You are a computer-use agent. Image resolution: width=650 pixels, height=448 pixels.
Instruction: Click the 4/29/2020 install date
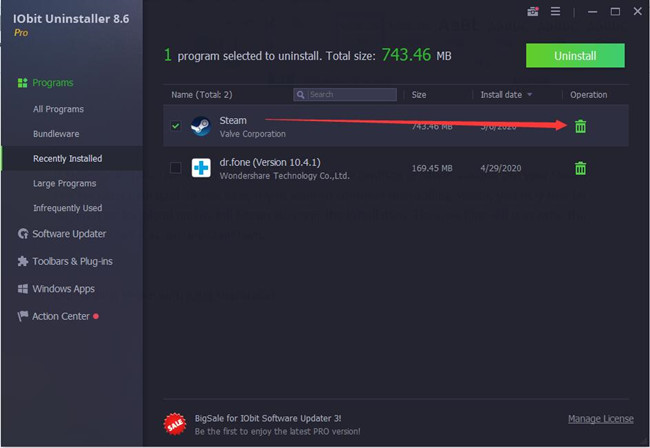coord(501,168)
